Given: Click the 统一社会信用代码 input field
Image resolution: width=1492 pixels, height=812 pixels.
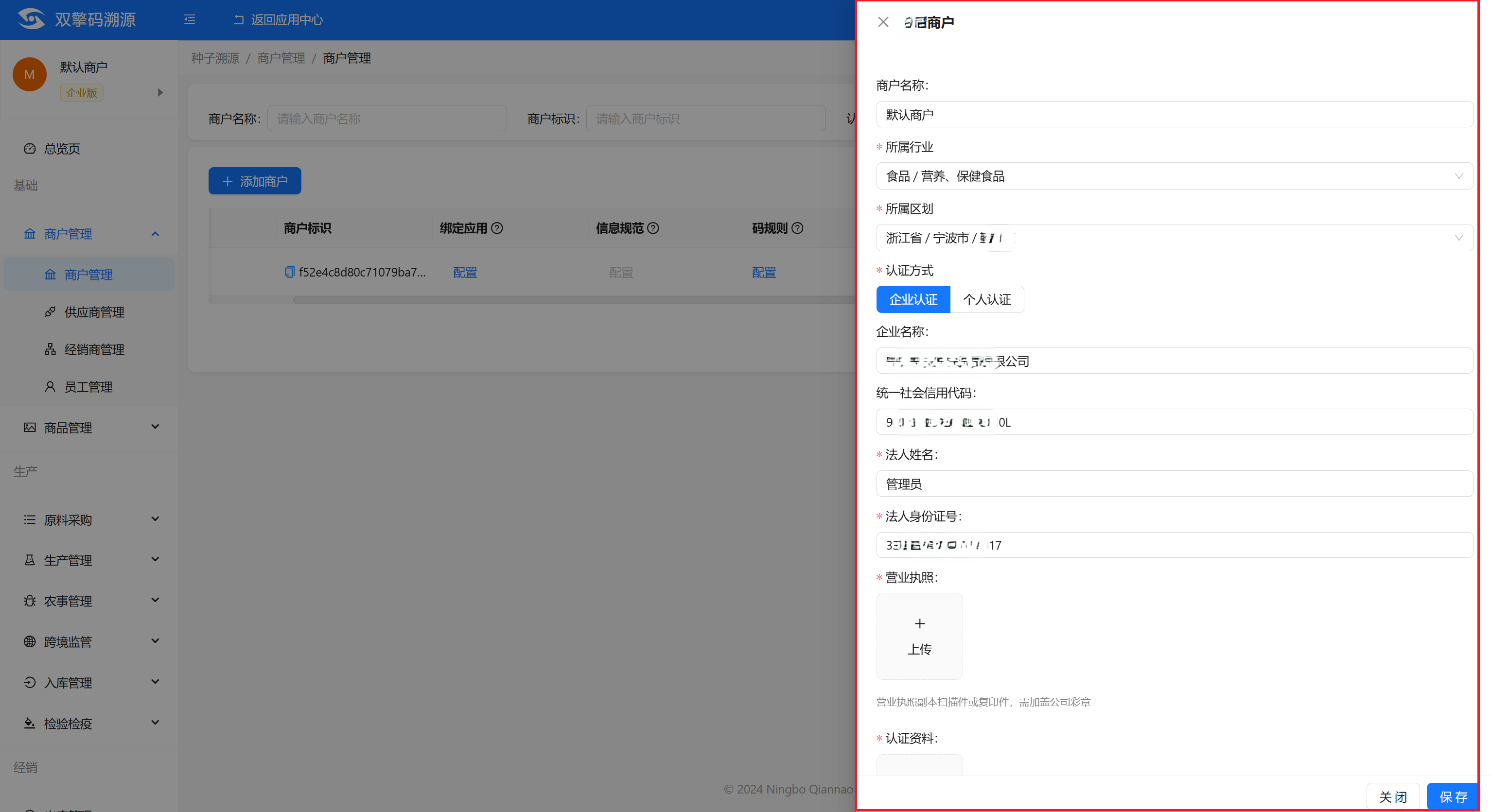Looking at the screenshot, I should click(x=1174, y=422).
